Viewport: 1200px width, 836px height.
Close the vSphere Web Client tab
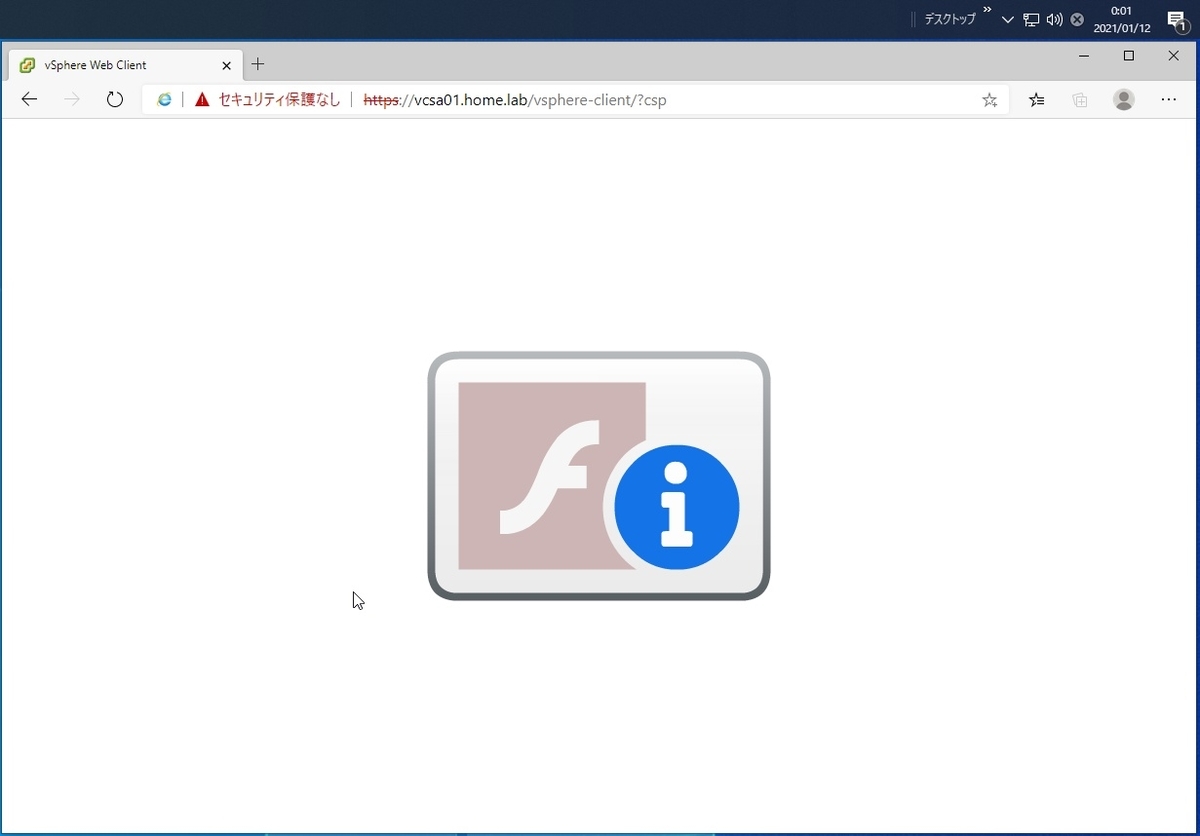226,65
